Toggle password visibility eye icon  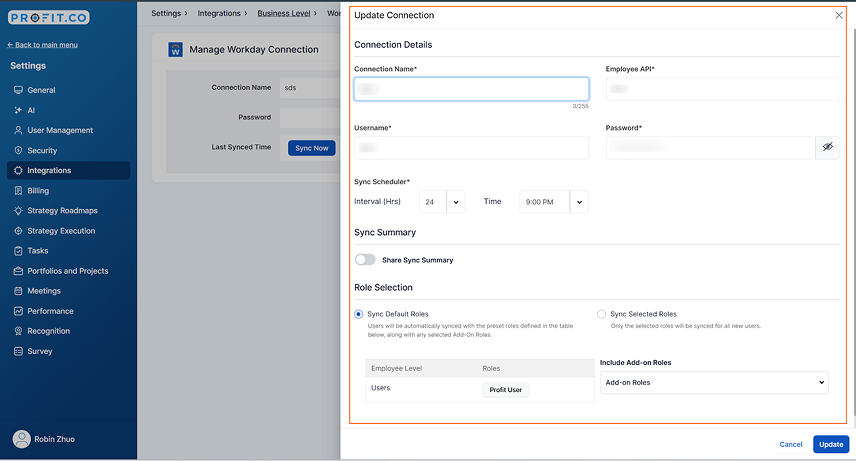tap(828, 147)
